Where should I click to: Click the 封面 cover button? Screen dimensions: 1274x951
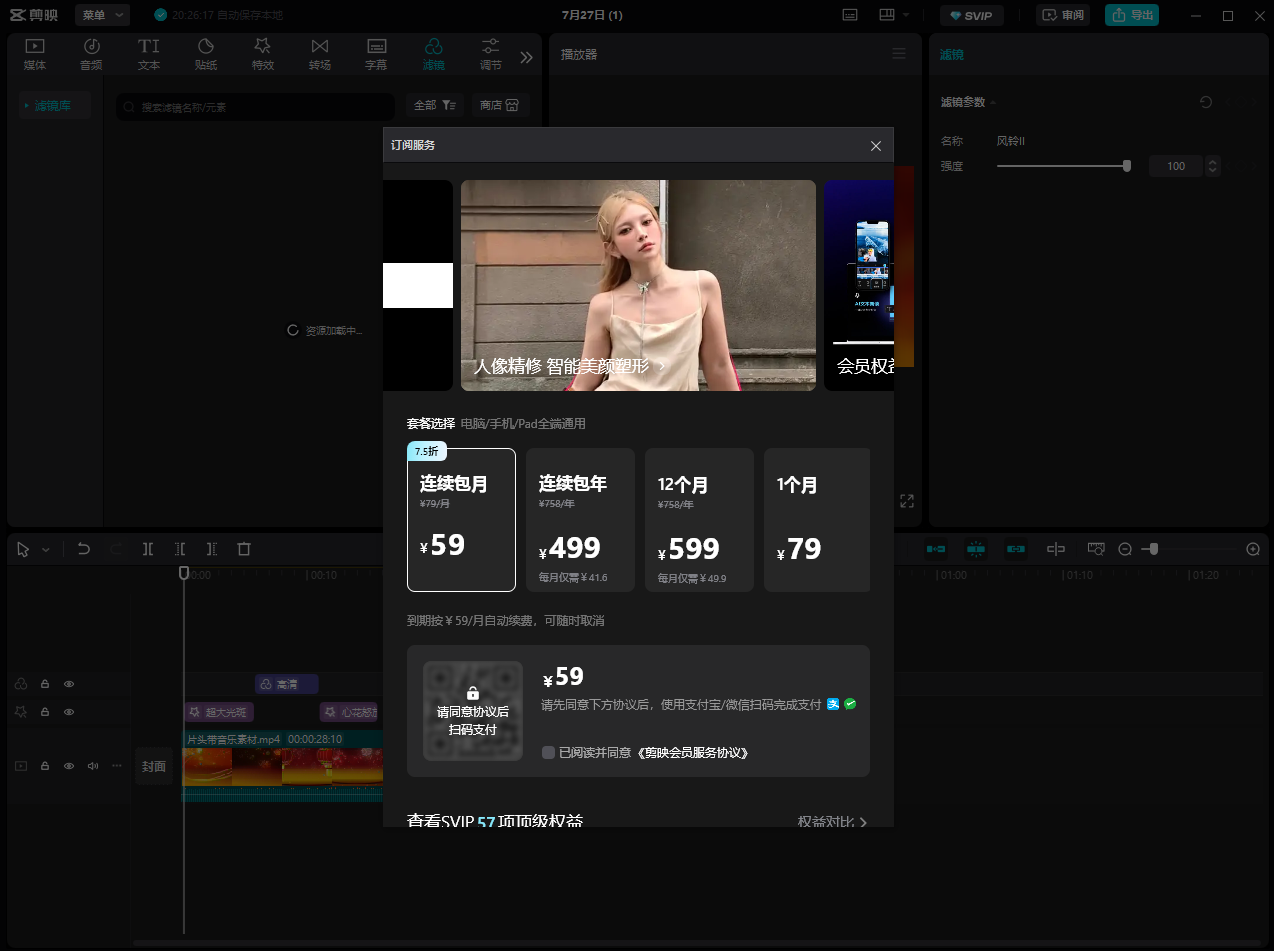pos(154,766)
